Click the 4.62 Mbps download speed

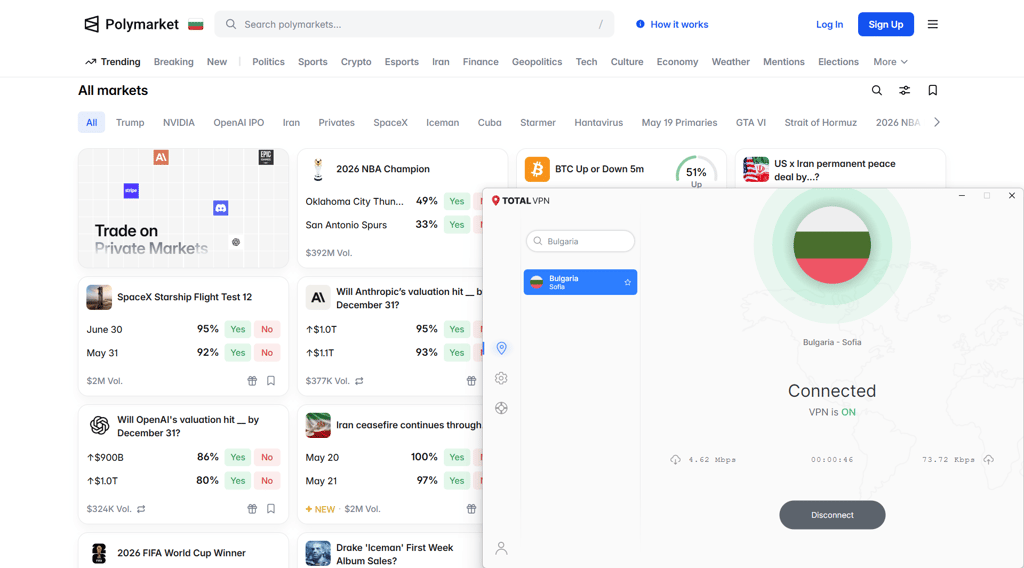click(712, 460)
